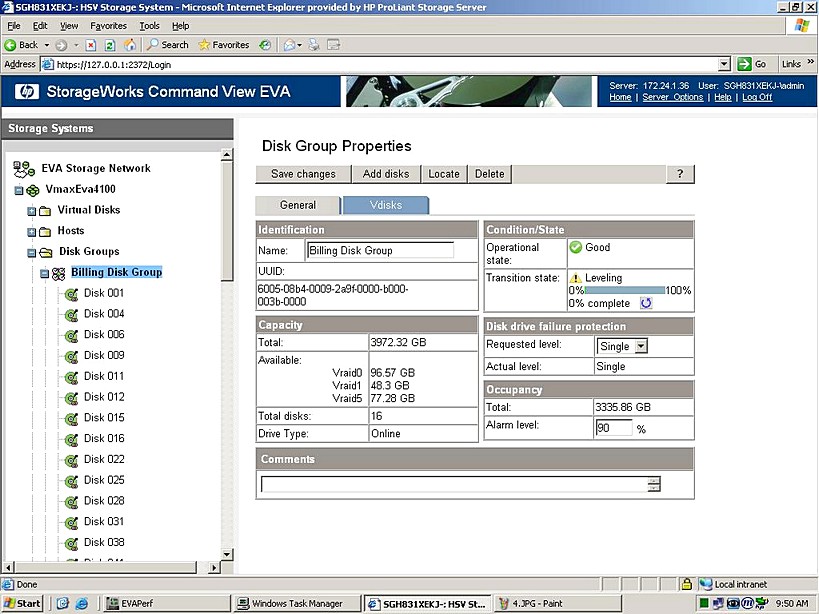Click the Windows Start button

[22, 604]
